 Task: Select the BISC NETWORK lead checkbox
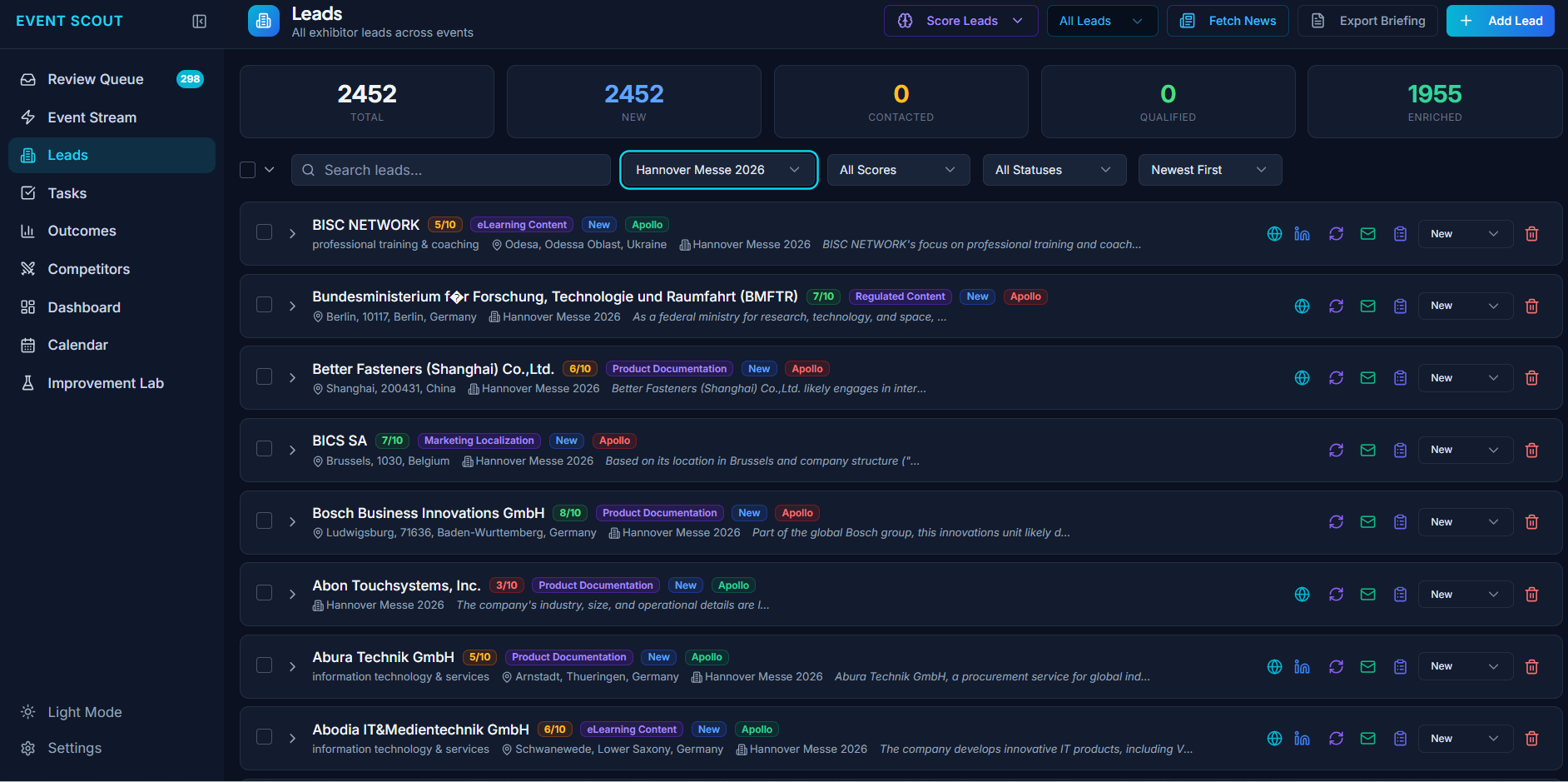(265, 232)
